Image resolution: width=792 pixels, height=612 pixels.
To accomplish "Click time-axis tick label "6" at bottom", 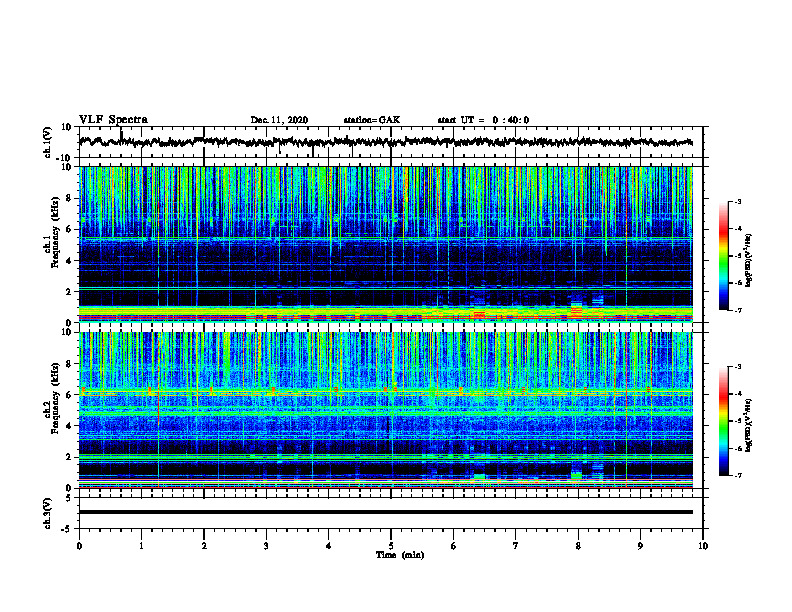I will pyautogui.click(x=454, y=546).
